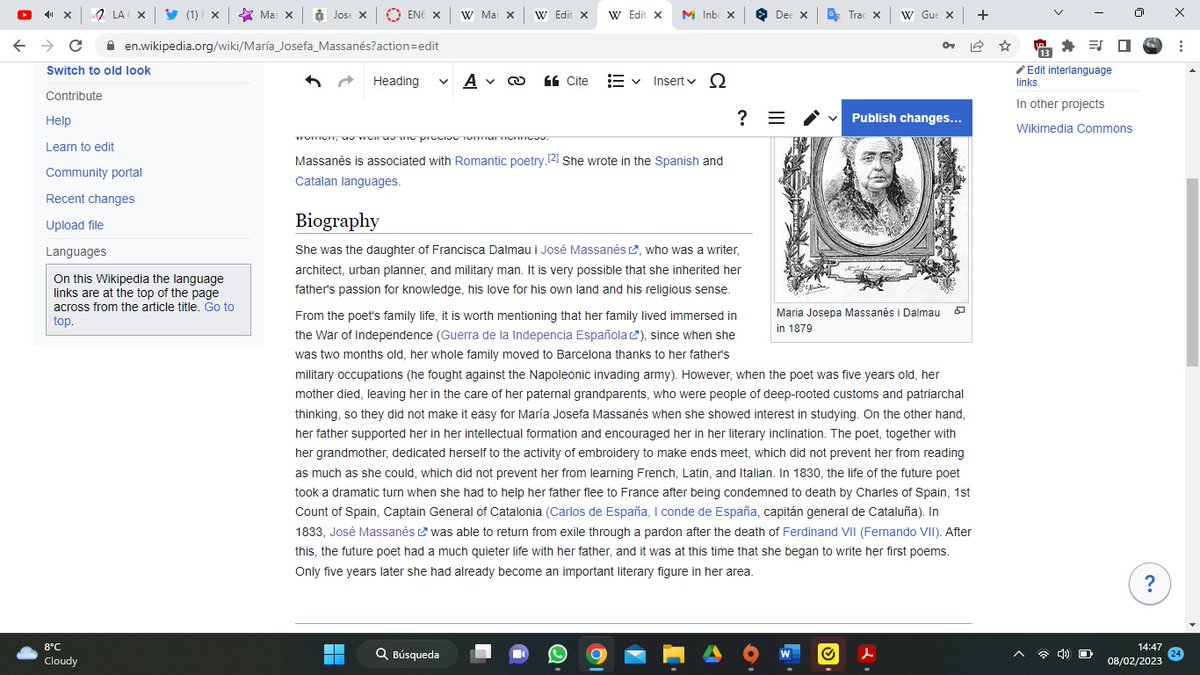Screen dimensions: 1200x675
Task: Open the tab search chevron in title bar
Action: (x=1060, y=14)
